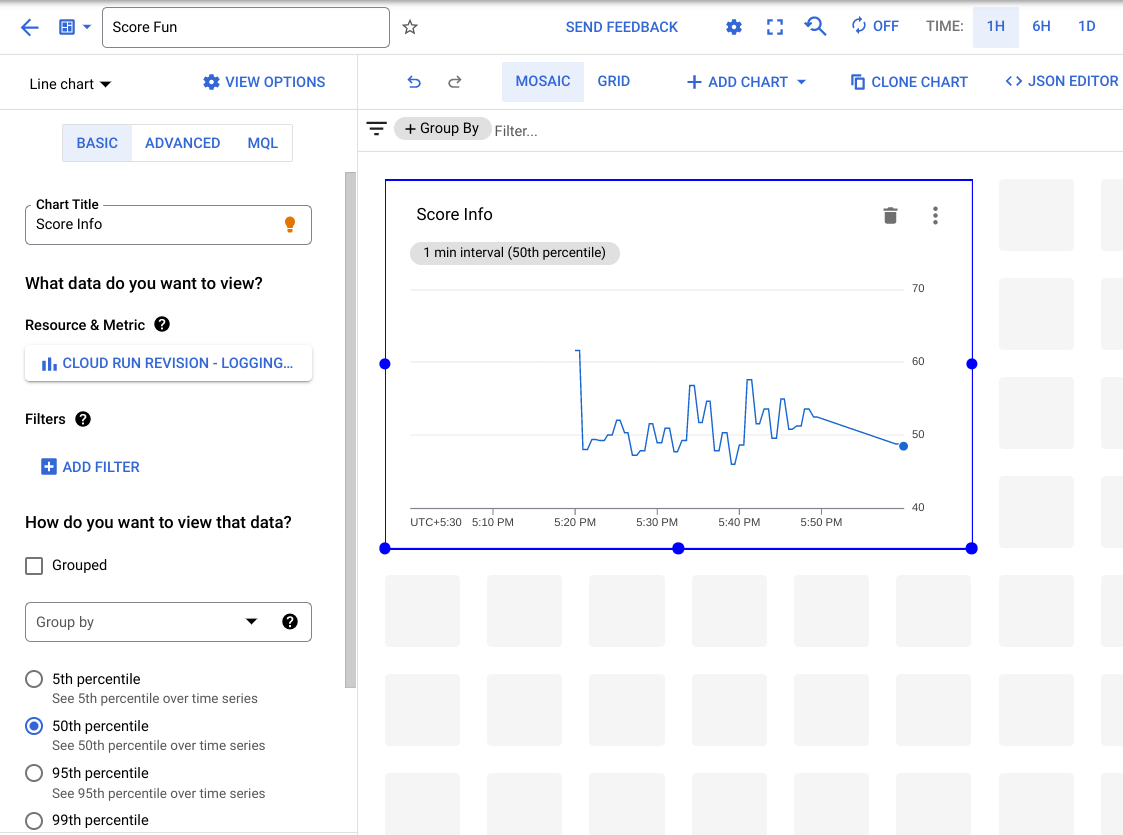The width and height of the screenshot is (1123, 835).
Task: Click the left panel vertical scrollbar
Action: 350,430
